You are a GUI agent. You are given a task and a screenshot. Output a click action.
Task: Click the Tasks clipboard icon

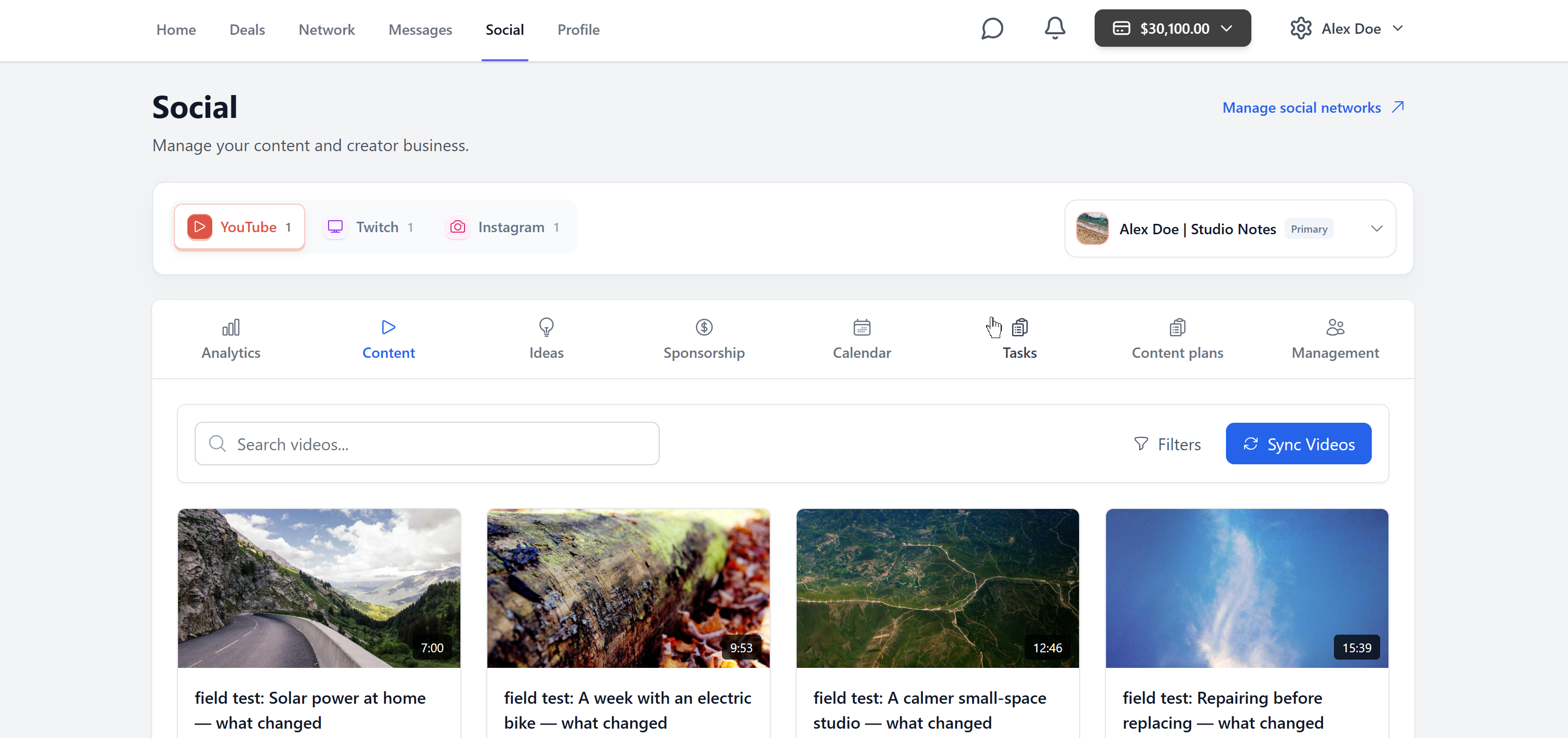(1019, 328)
